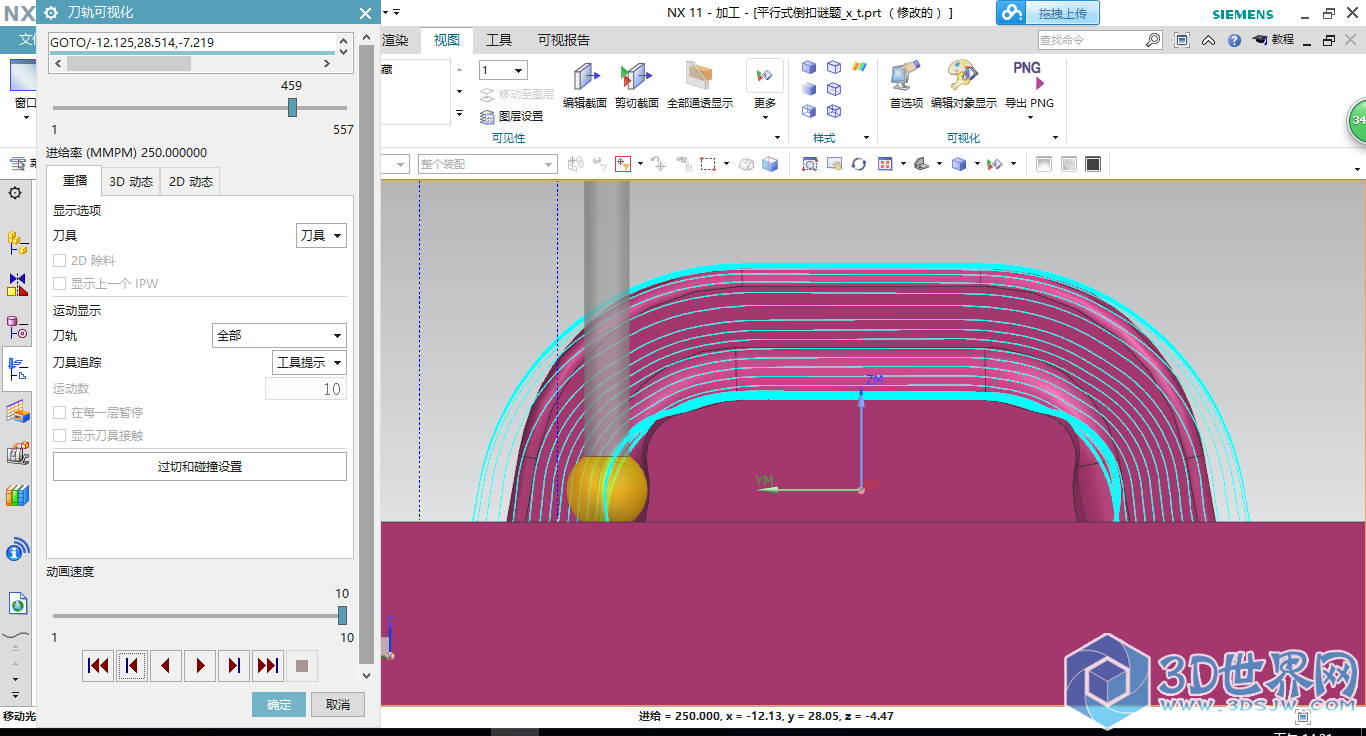The height and width of the screenshot is (736, 1366).
Task: Open the tool (刀具) display dropdown
Action: coord(321,236)
